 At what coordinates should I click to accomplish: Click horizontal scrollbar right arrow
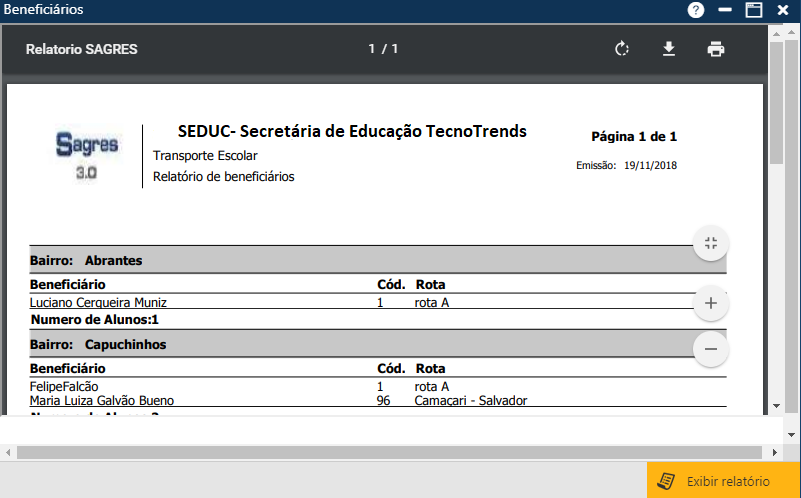(x=775, y=453)
